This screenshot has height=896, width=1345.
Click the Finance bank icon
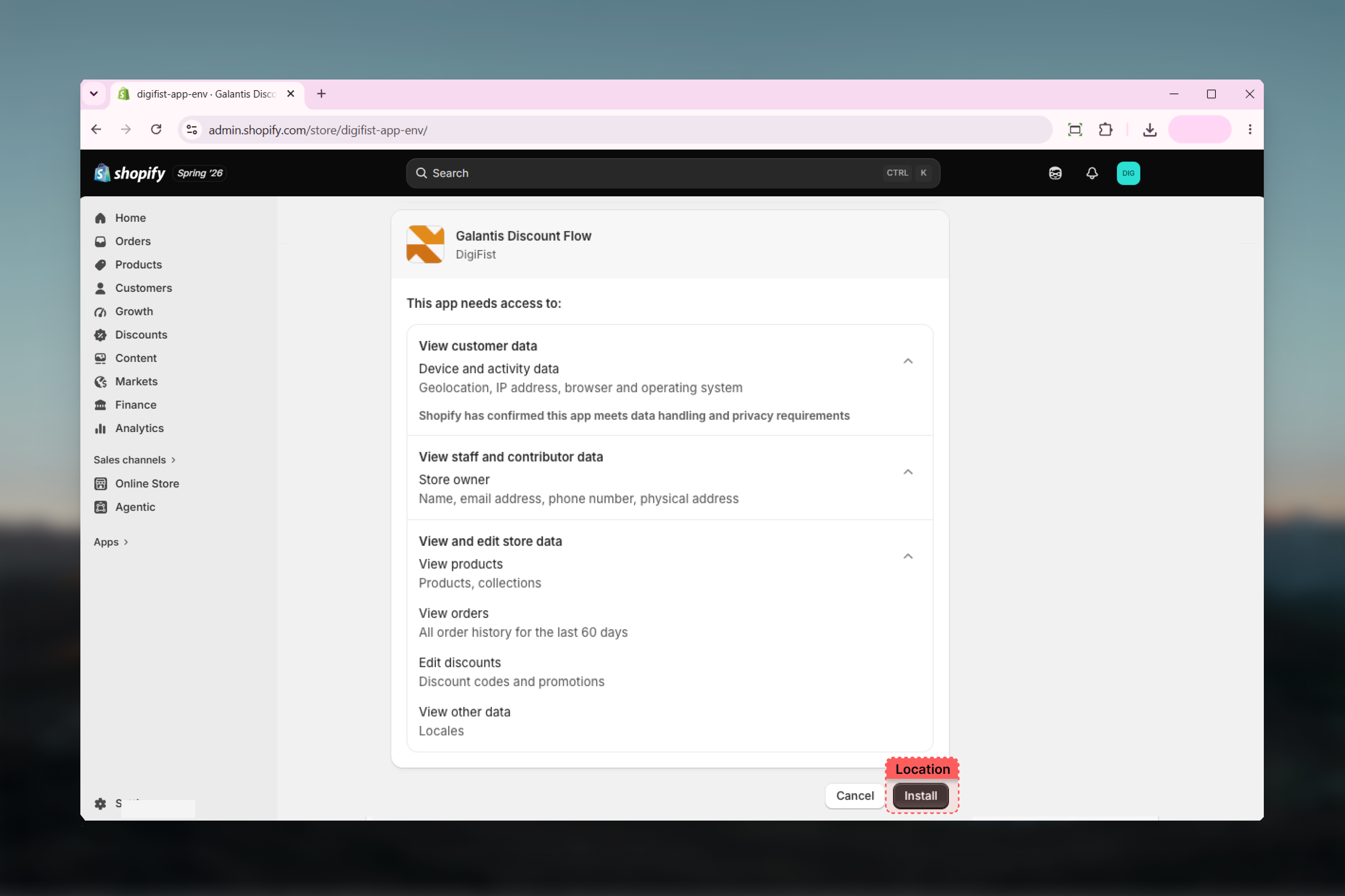pos(100,405)
